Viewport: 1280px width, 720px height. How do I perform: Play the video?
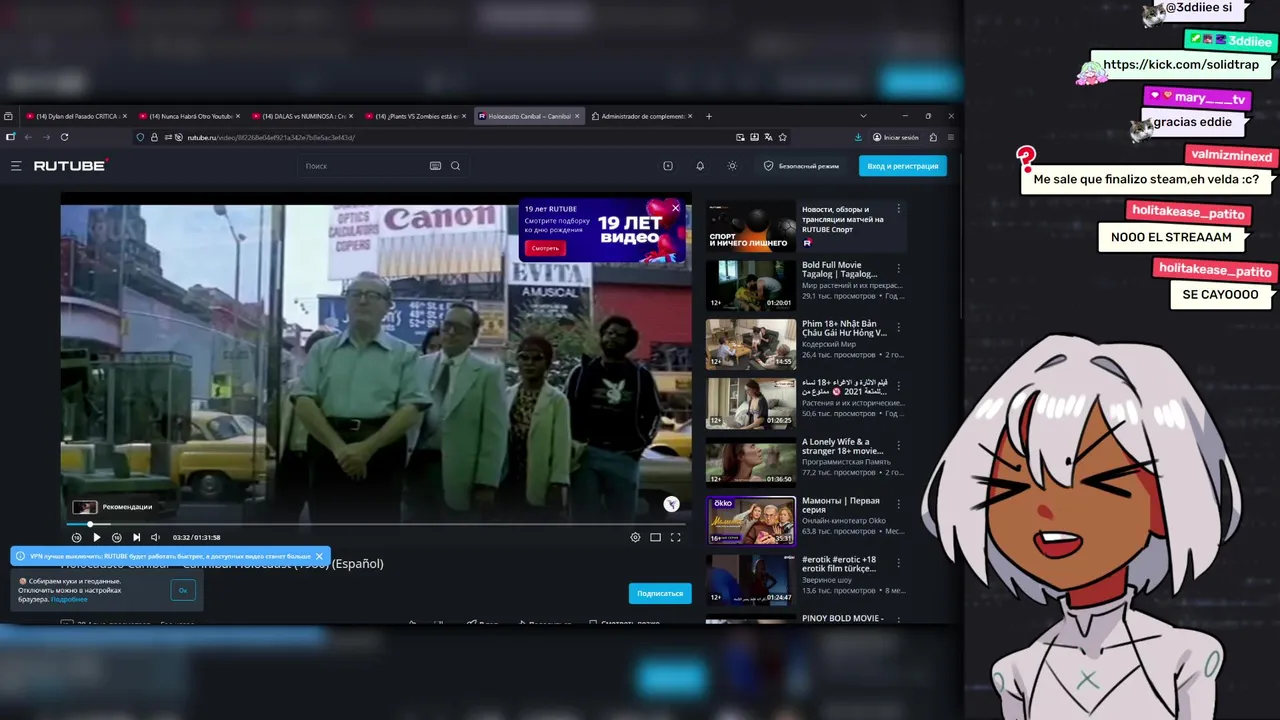(x=97, y=537)
